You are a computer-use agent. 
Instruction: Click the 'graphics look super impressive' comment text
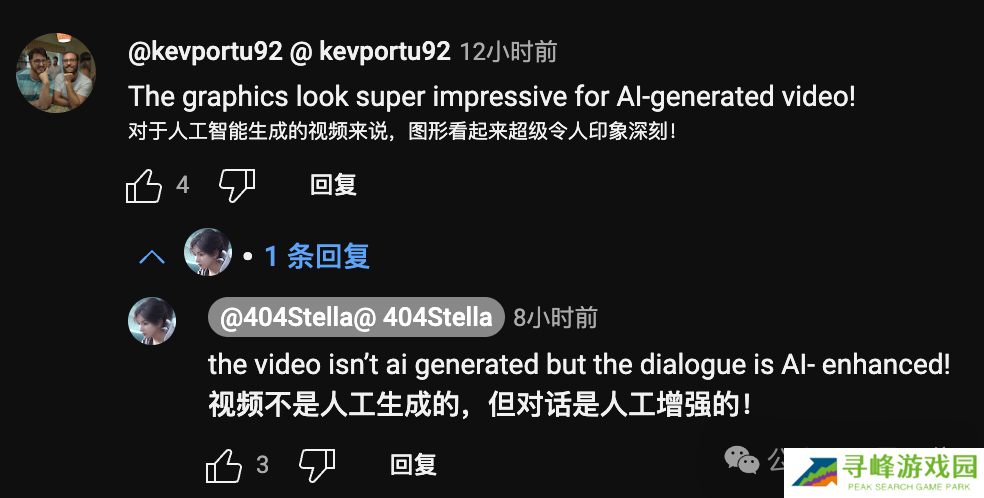[x=492, y=97]
